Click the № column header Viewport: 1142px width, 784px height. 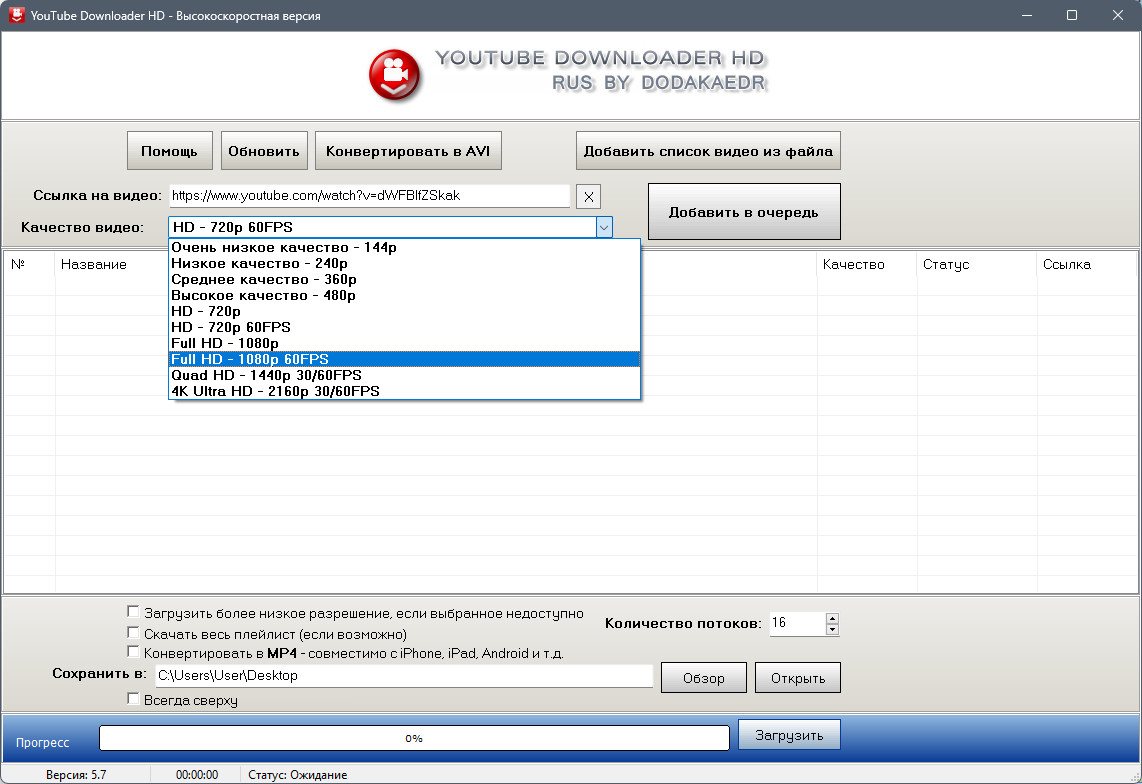[30, 264]
